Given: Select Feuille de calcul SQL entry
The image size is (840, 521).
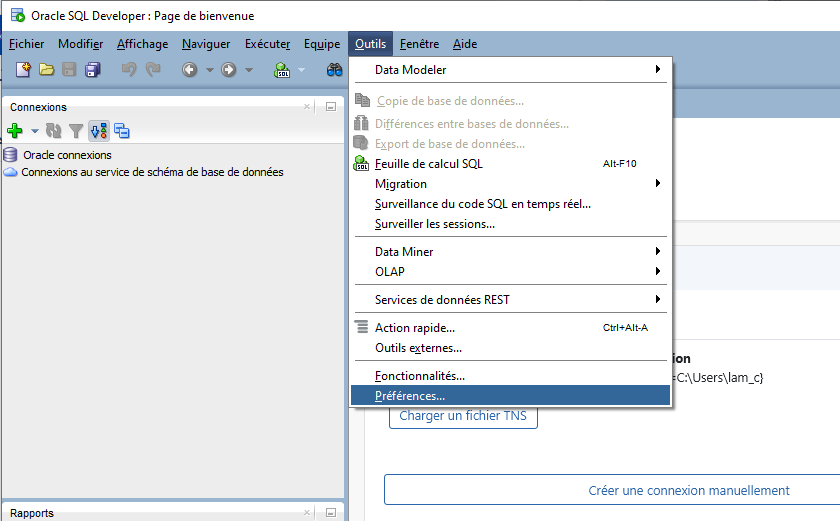Looking at the screenshot, I should 511,164.
